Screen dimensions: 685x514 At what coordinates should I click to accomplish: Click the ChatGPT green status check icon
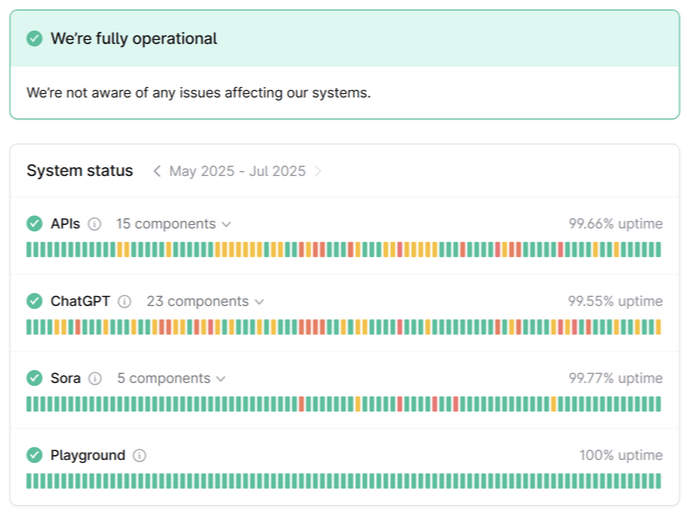click(x=34, y=301)
